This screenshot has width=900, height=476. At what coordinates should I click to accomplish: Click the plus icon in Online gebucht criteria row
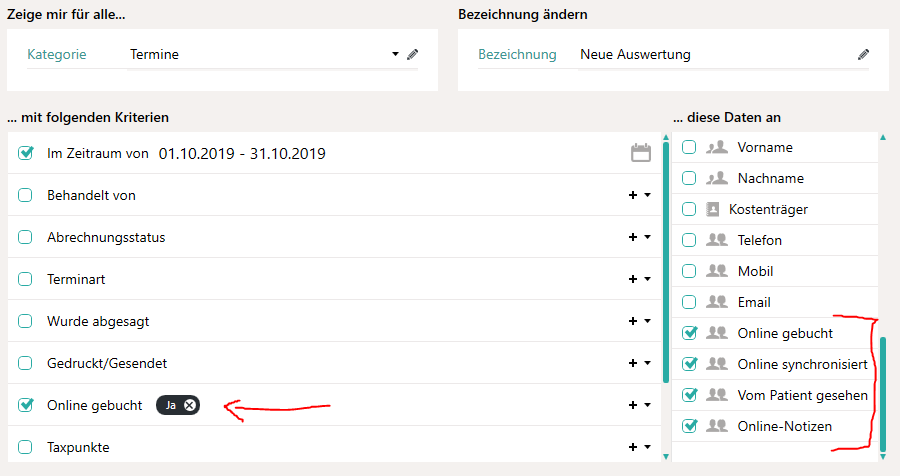click(633, 405)
